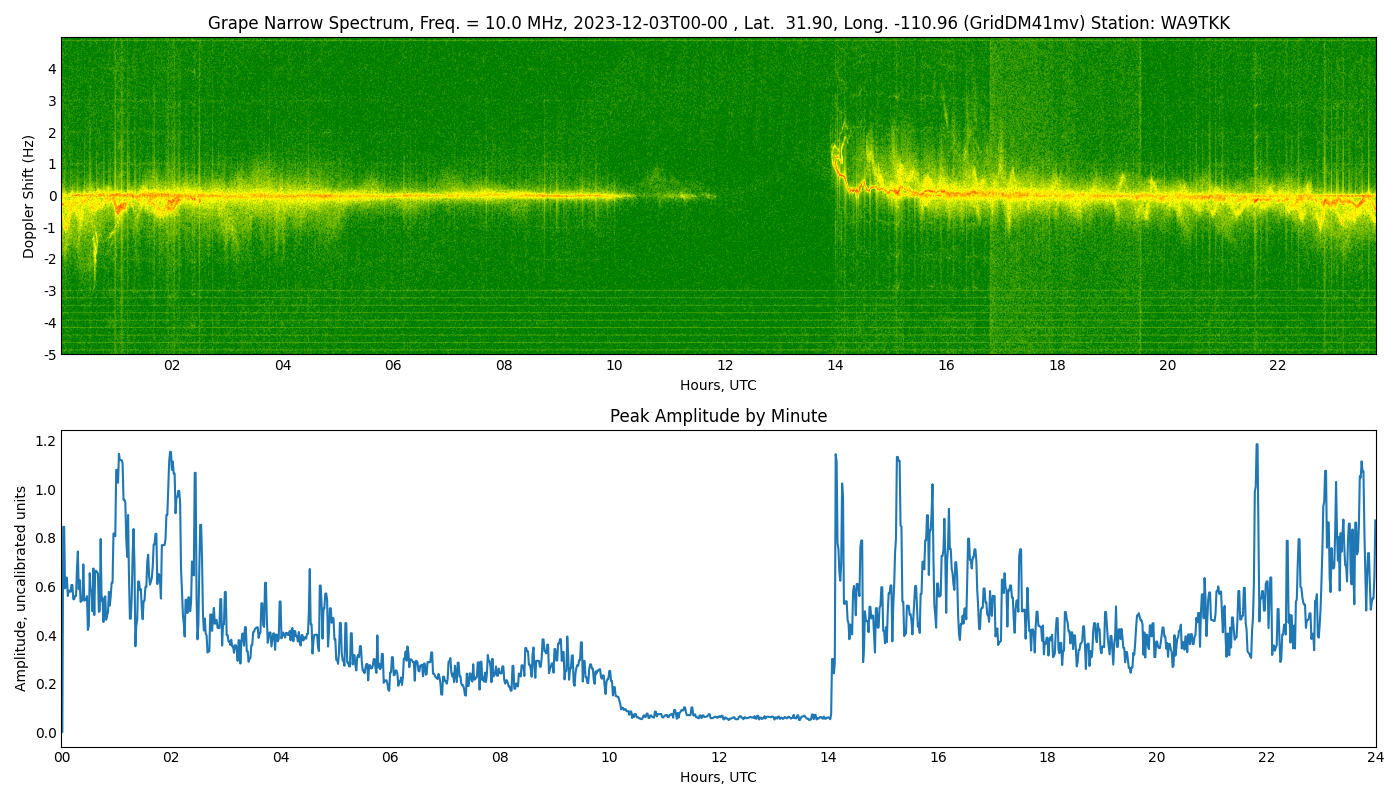Click Hours, UTC label under amplitude plot
The image size is (1400, 800).
(718, 777)
